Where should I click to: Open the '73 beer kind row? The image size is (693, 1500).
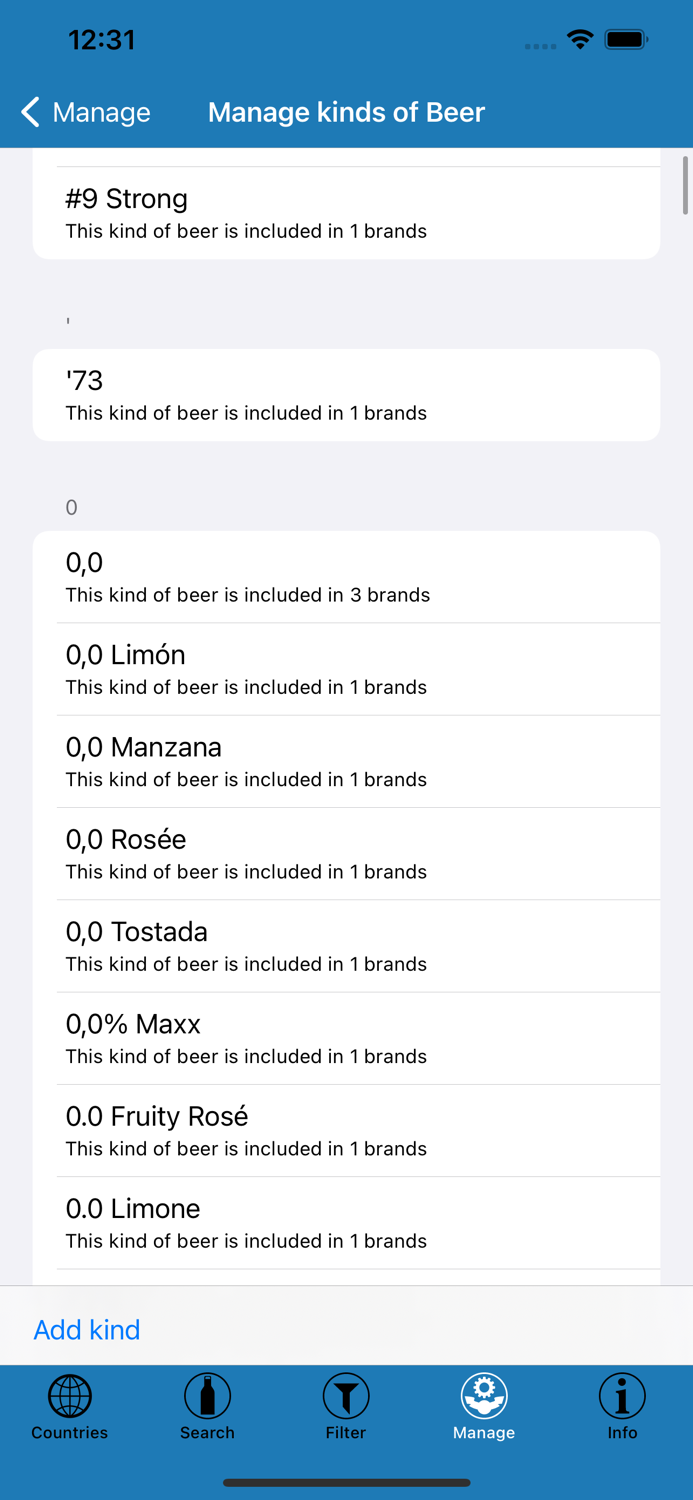pyautogui.click(x=346, y=395)
